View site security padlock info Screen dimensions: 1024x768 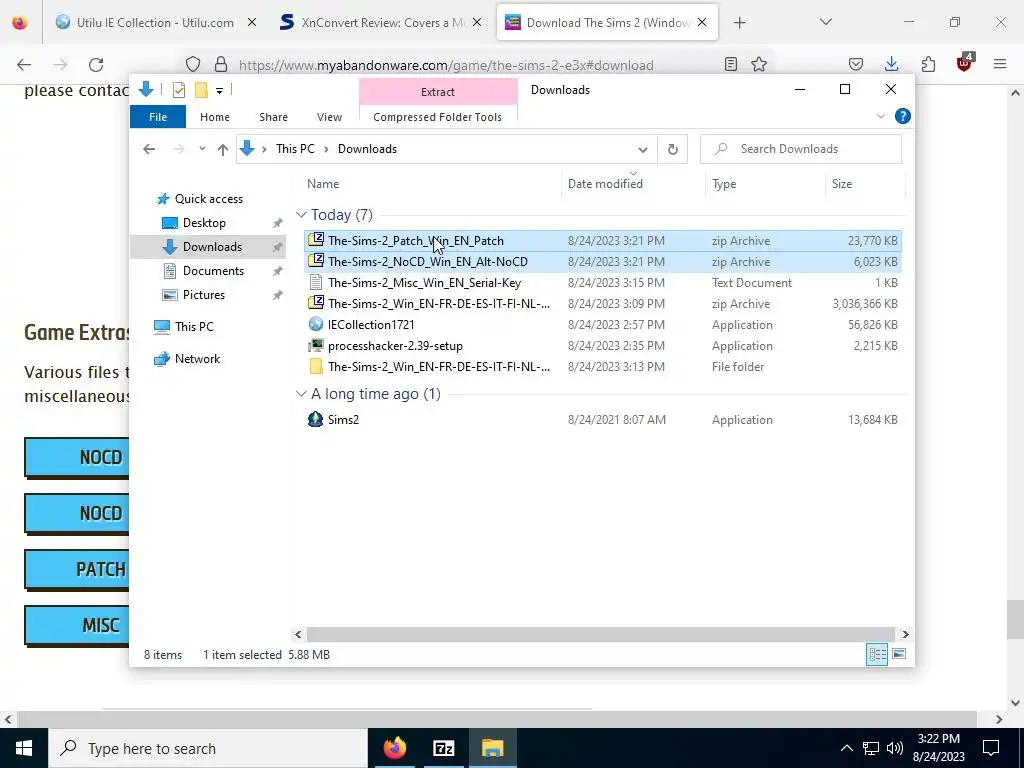pos(221,64)
